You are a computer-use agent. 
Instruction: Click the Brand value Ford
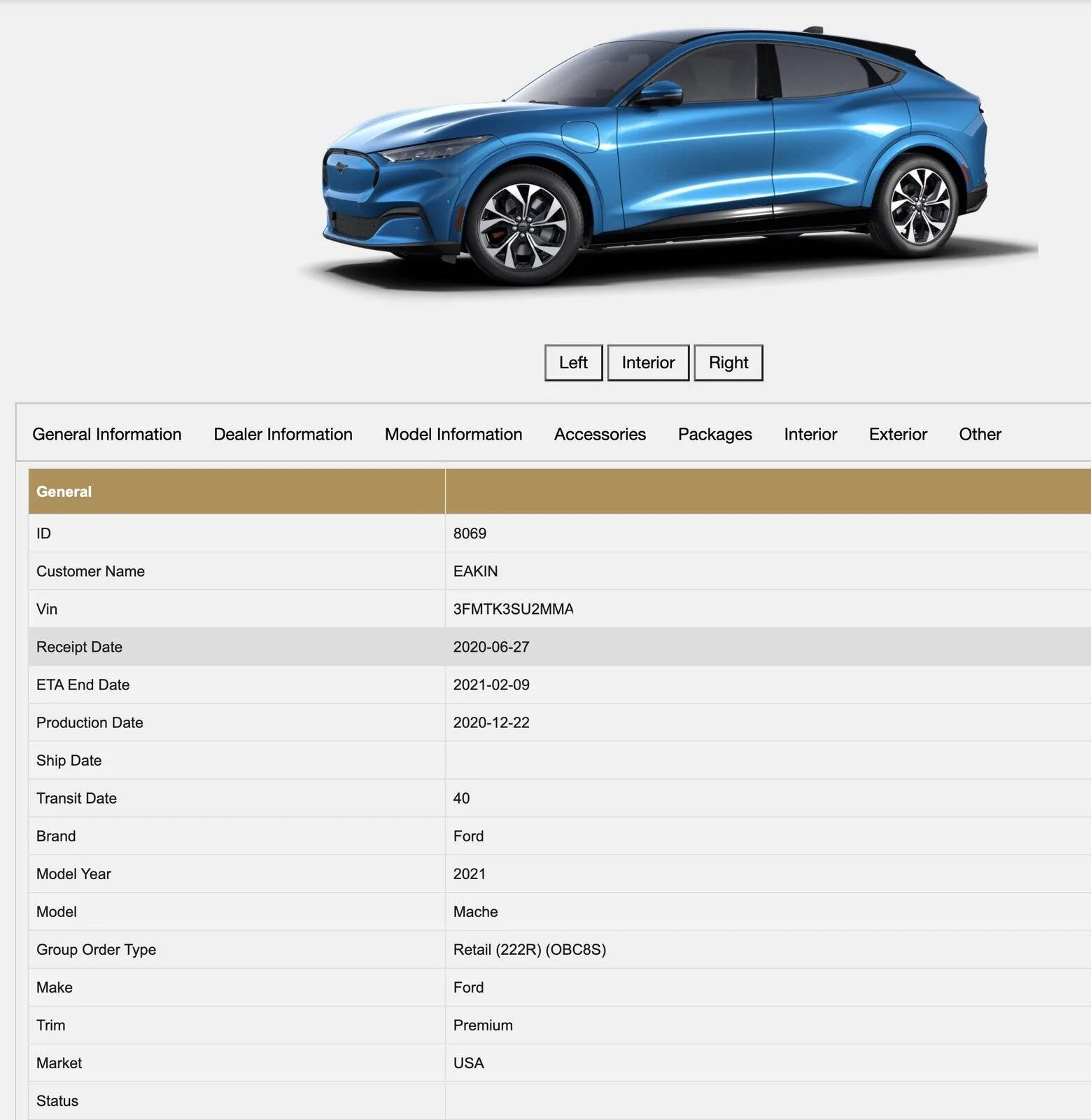point(468,836)
